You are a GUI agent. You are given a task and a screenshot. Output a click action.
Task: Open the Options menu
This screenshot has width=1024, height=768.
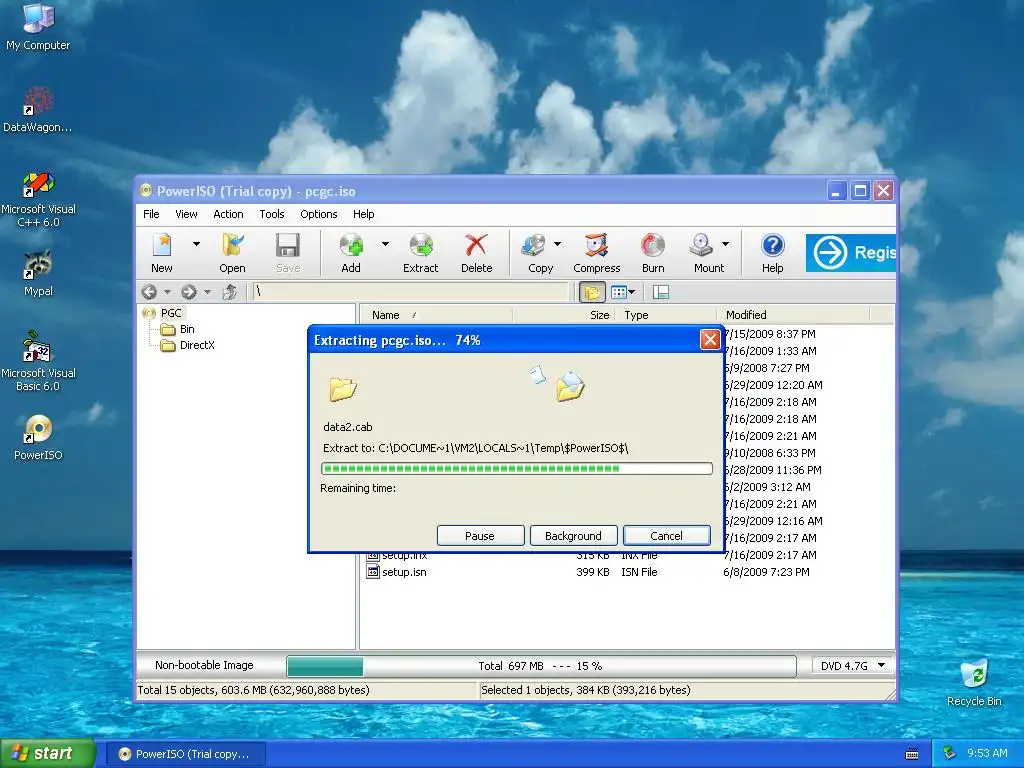click(x=319, y=214)
